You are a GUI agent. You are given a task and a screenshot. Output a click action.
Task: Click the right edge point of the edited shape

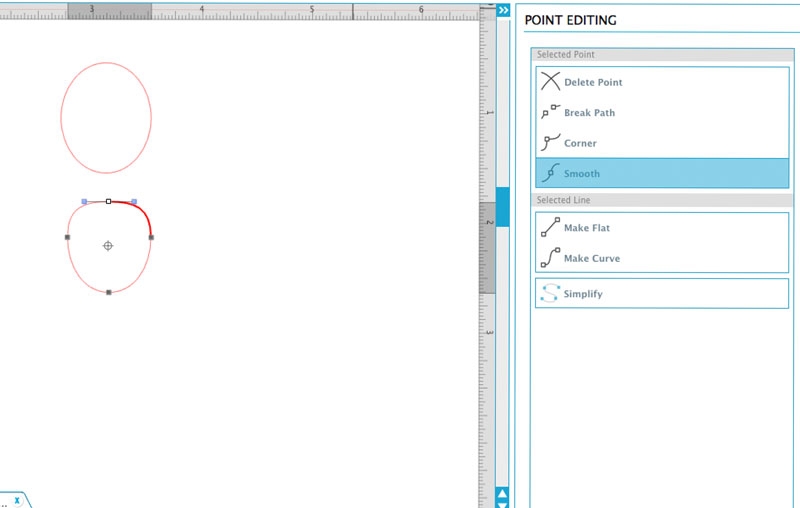151,237
